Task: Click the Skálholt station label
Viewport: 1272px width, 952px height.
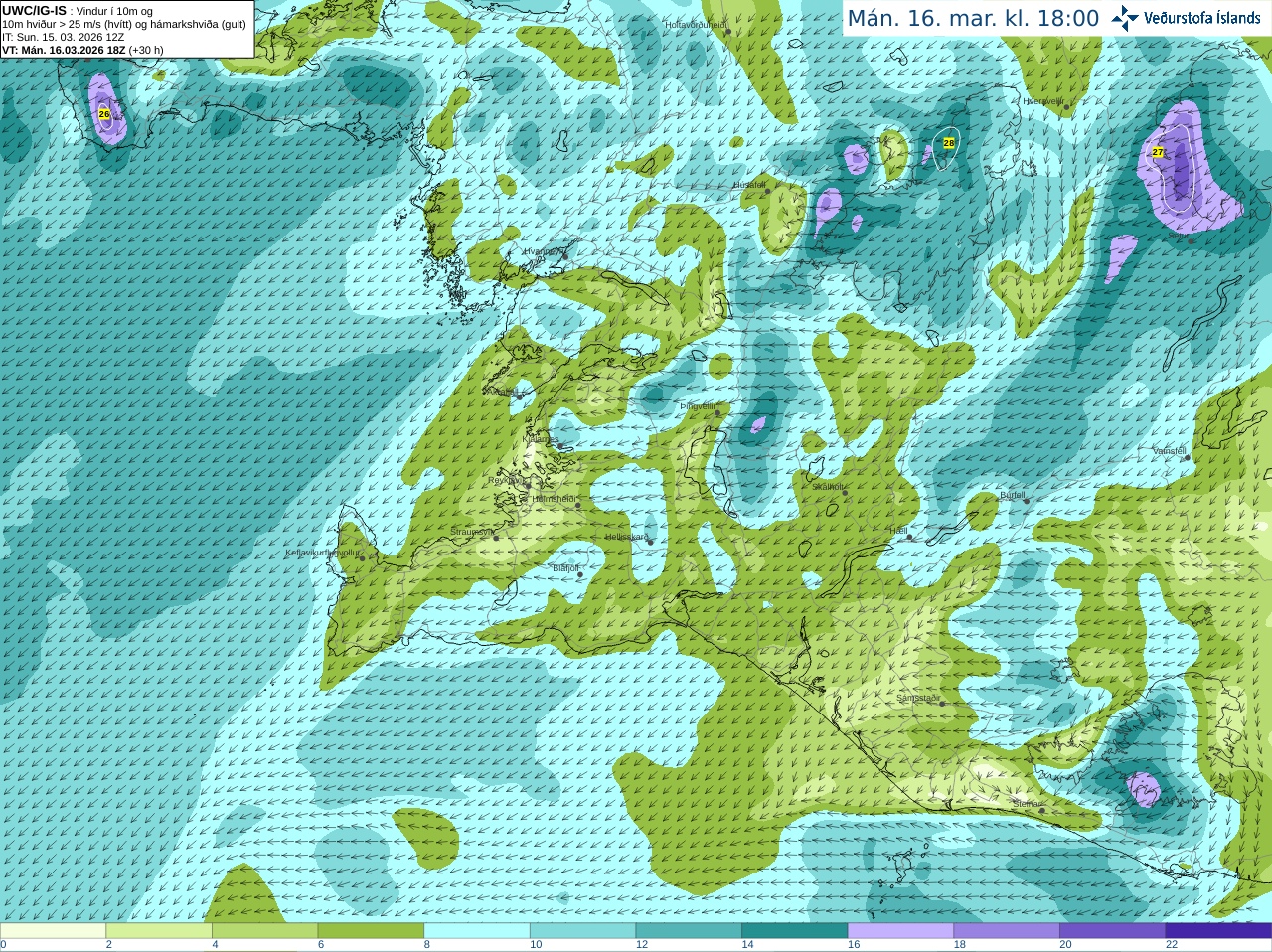Action: [x=829, y=487]
